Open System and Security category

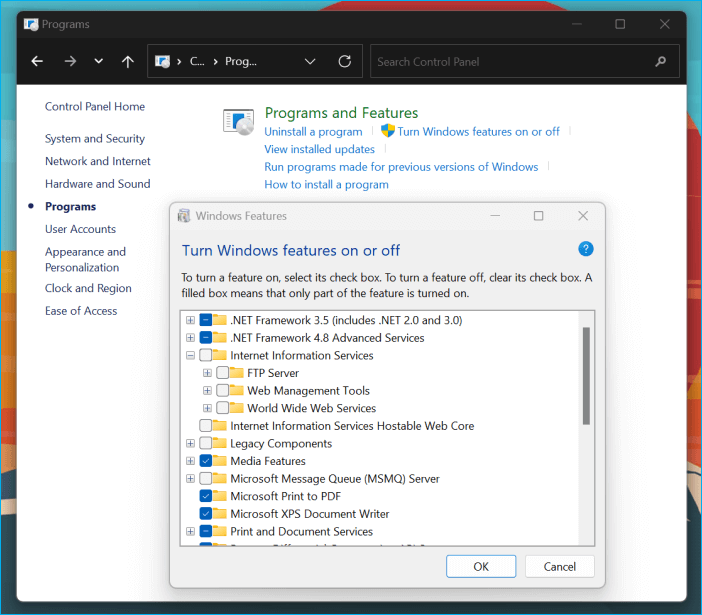[95, 139]
